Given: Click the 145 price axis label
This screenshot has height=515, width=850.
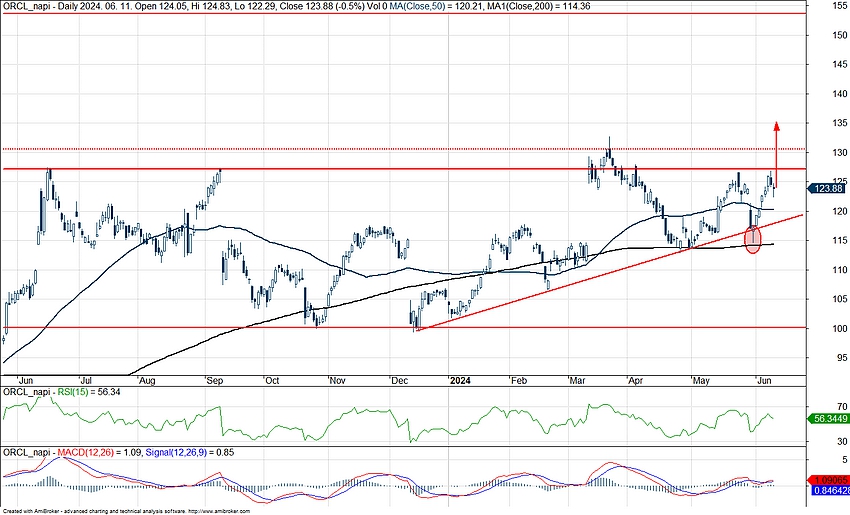Looking at the screenshot, I should pos(840,65).
